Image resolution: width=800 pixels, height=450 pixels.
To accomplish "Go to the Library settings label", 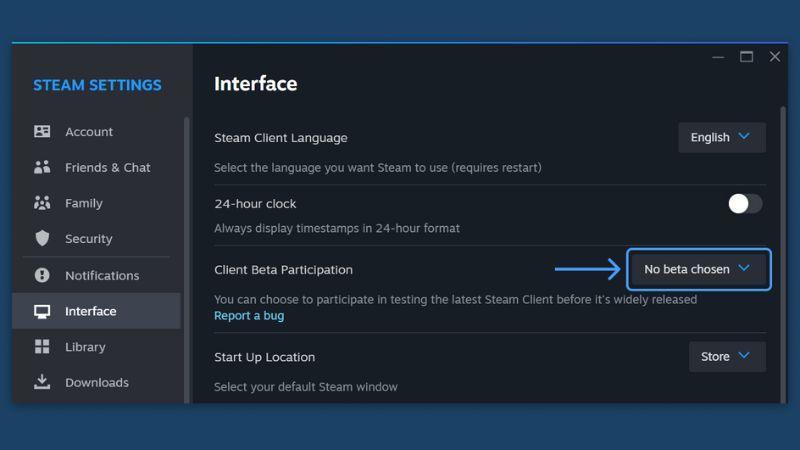I will pos(85,347).
